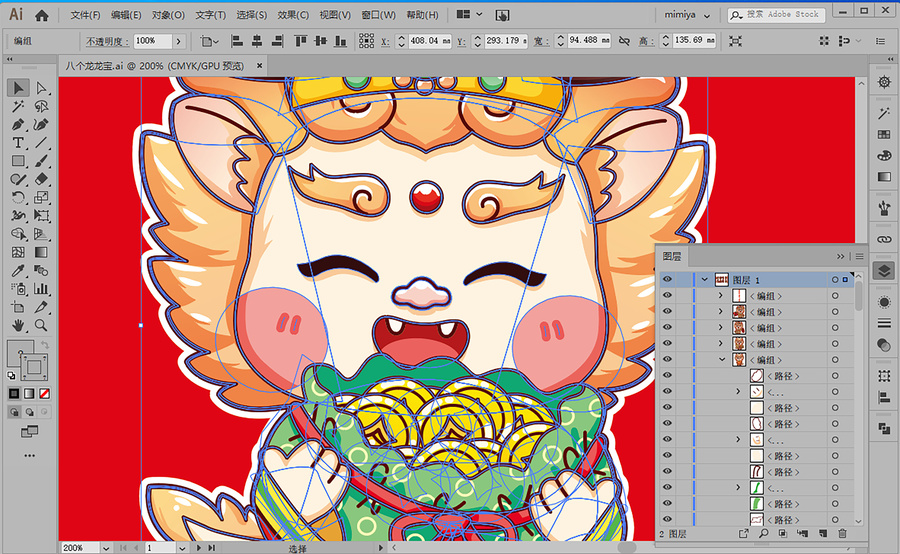This screenshot has height=554, width=900.
Task: Open zoom level dropdown beside 200%
Action: click(106, 548)
